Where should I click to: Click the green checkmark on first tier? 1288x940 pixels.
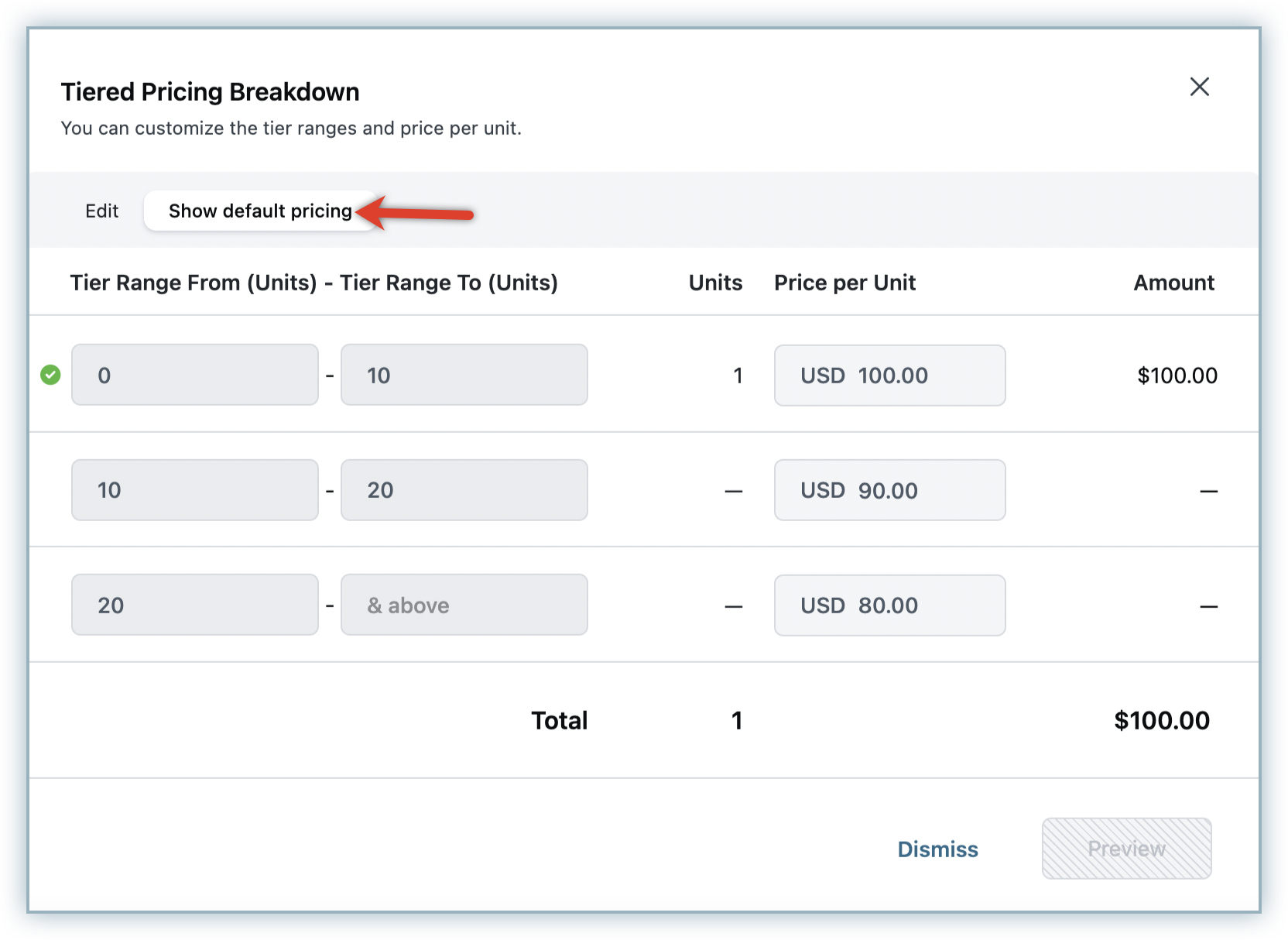point(50,375)
